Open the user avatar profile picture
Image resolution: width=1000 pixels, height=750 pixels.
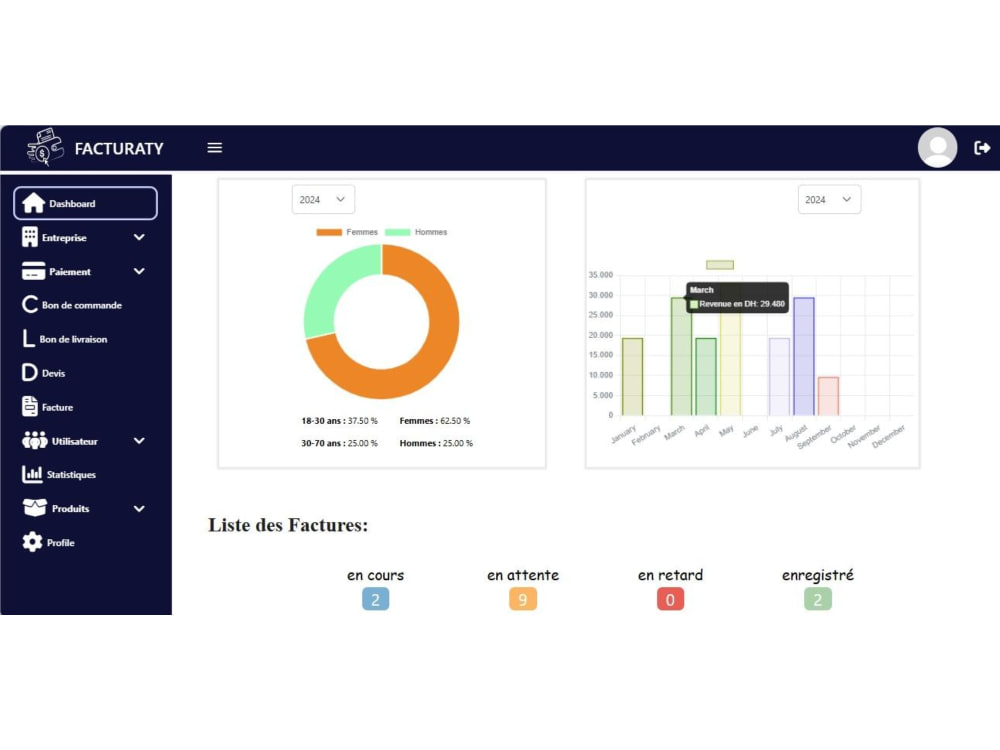point(937,148)
